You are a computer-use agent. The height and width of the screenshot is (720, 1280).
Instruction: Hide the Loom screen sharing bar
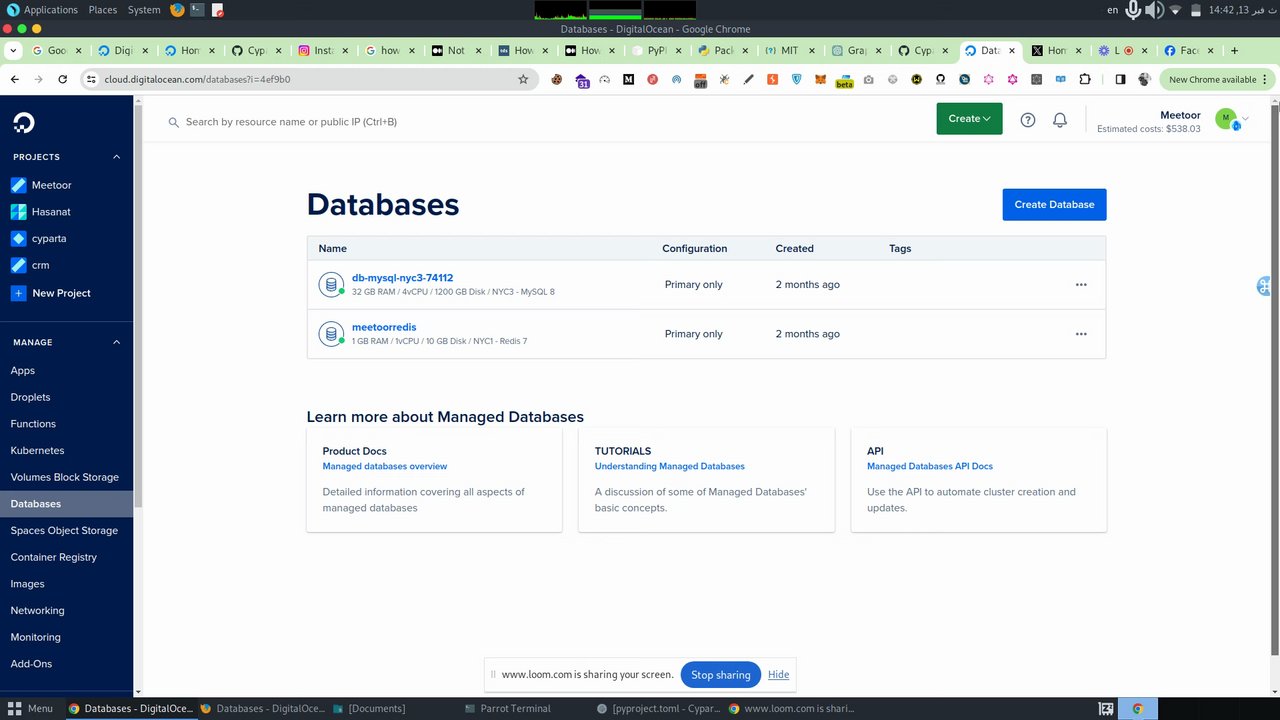(779, 675)
